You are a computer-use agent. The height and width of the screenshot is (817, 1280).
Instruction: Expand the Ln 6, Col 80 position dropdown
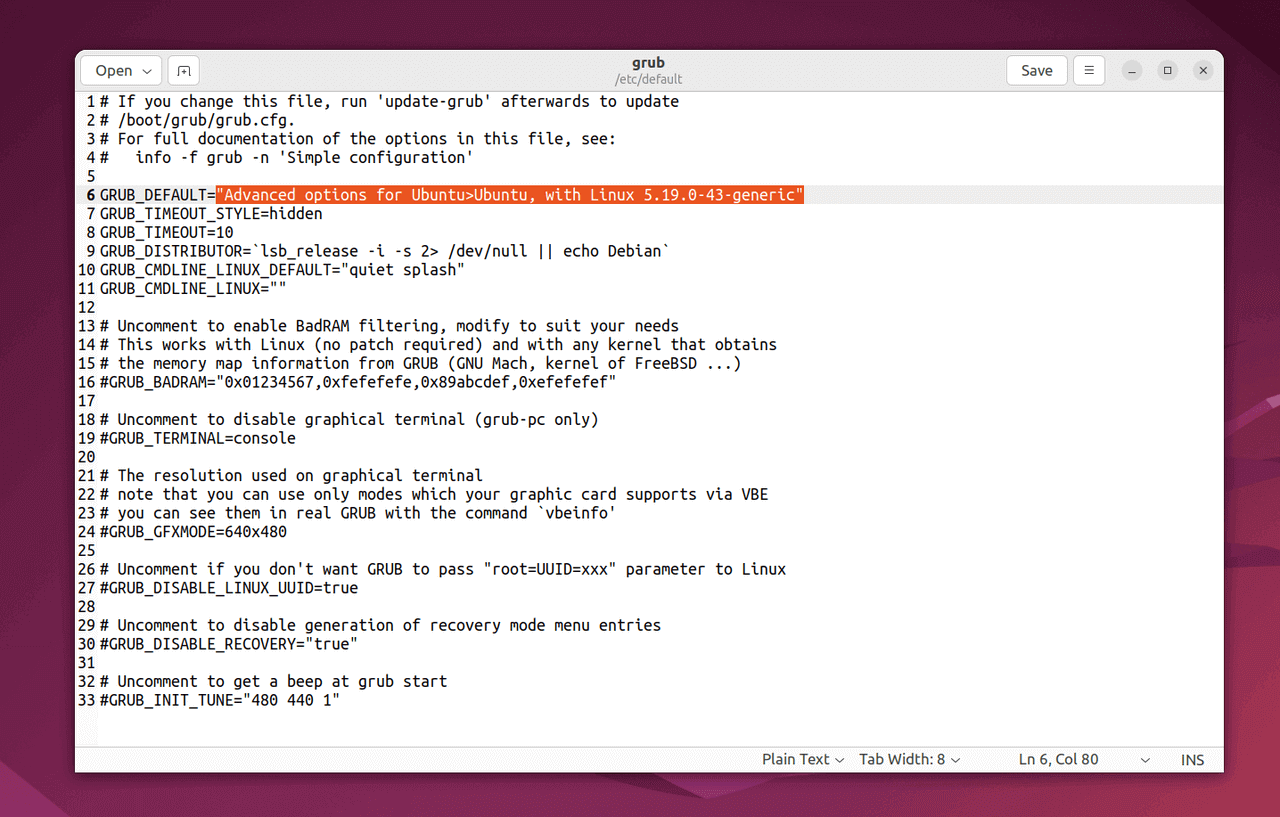click(x=1085, y=759)
